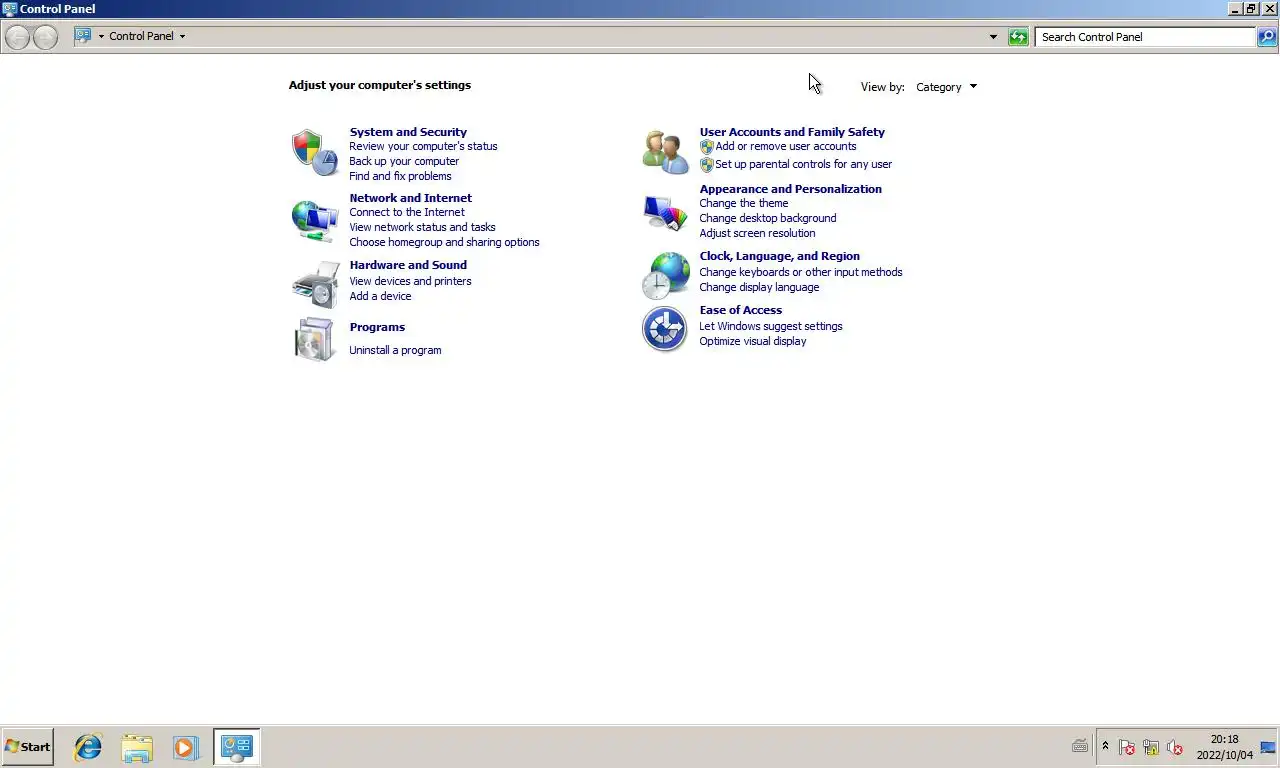Open Uninstall a program

pos(395,350)
